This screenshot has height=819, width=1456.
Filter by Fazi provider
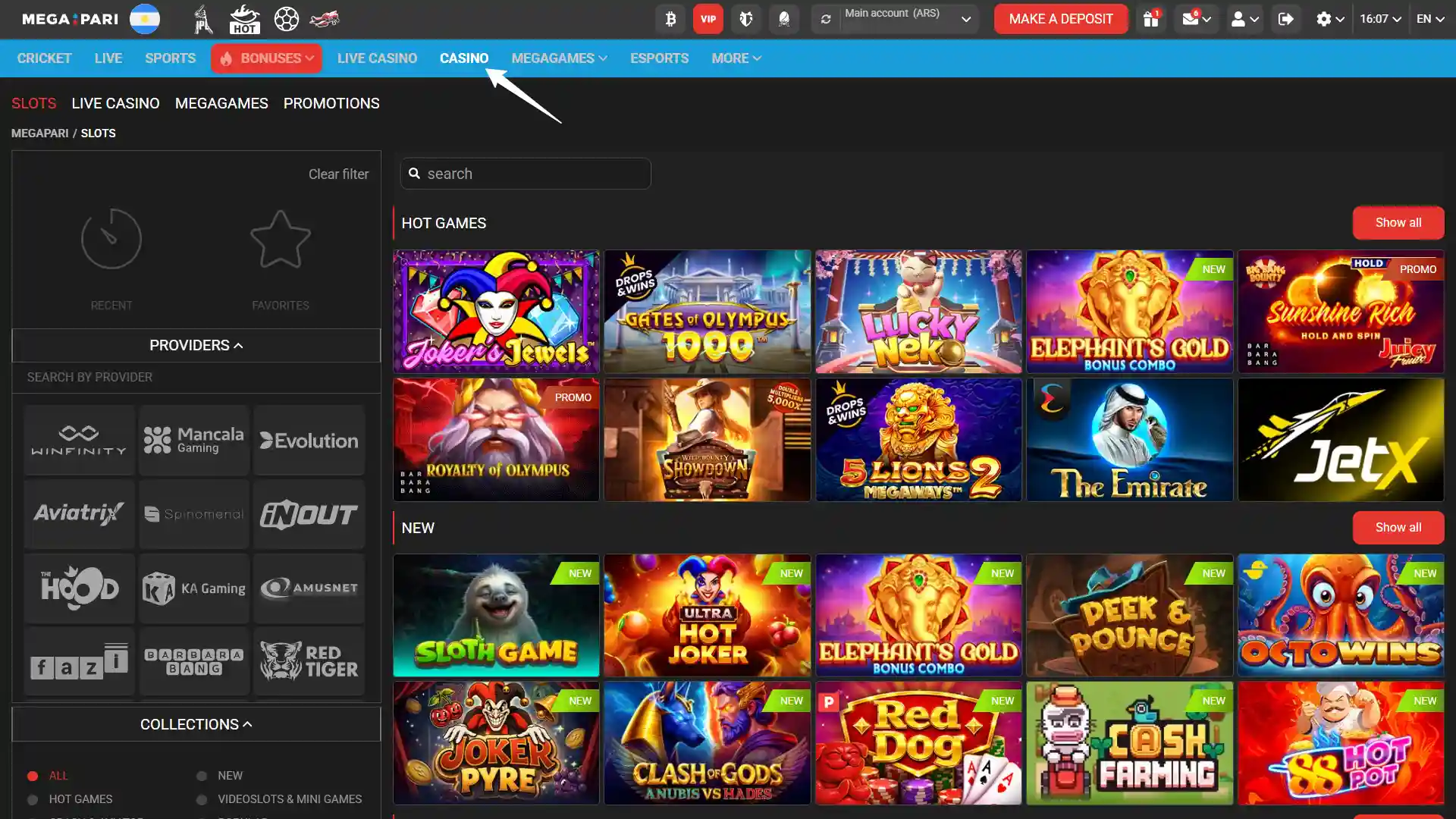pos(79,661)
